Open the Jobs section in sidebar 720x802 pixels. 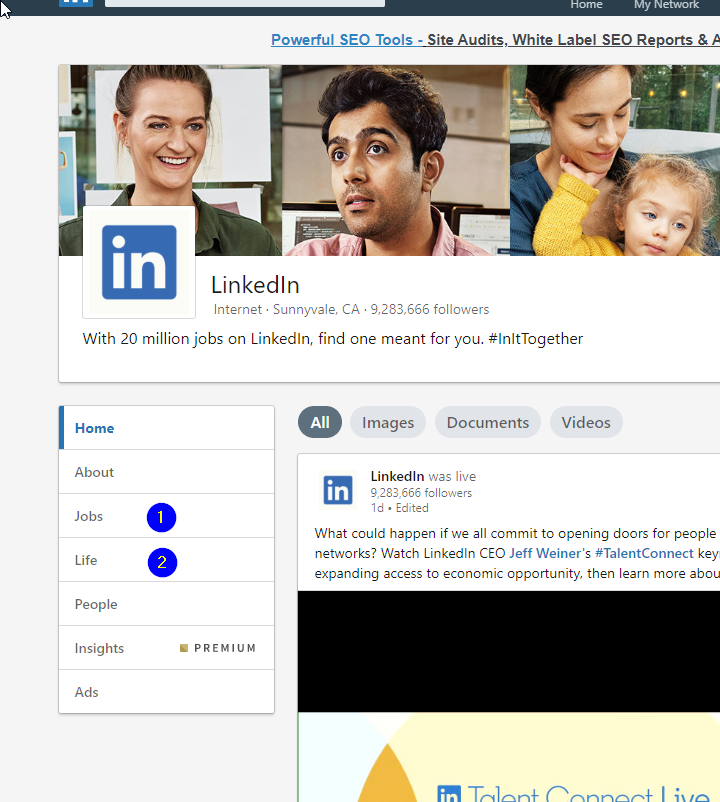tap(167, 516)
